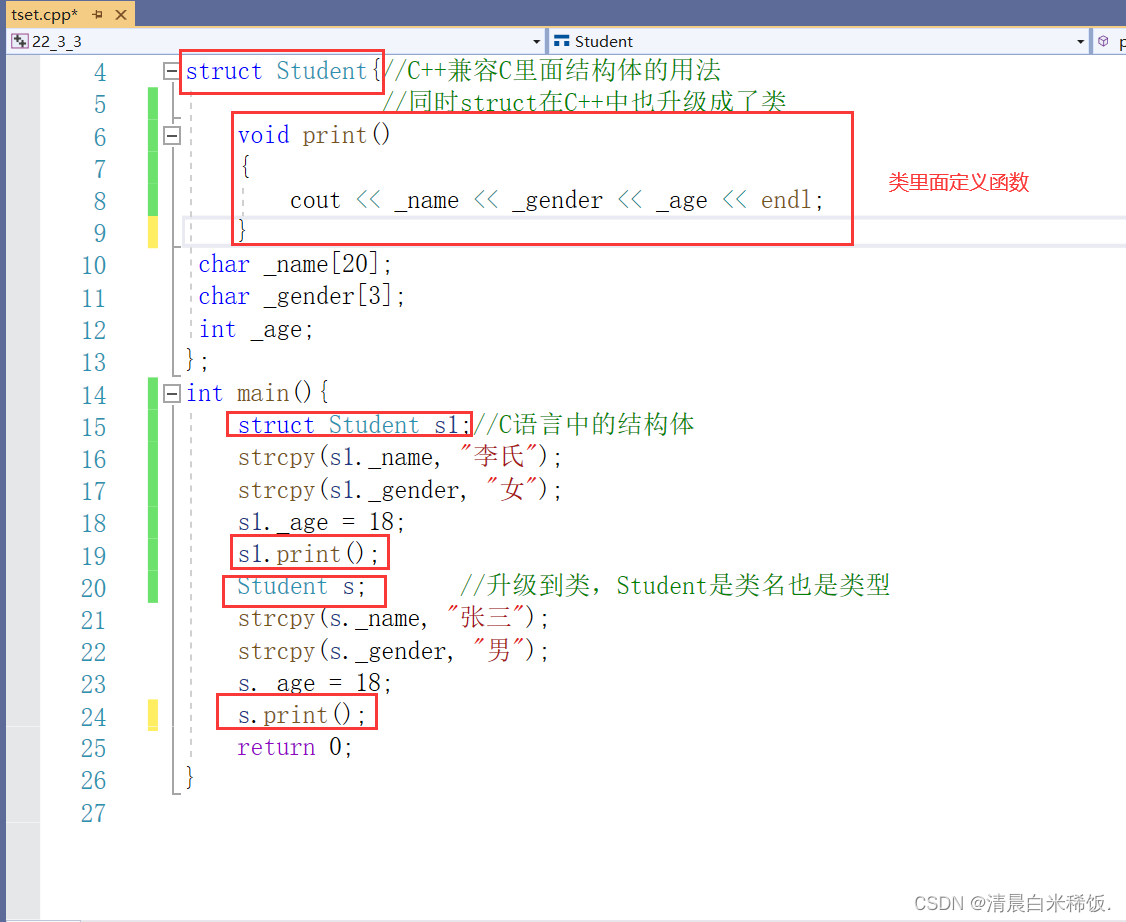Click the 'int _age;' declaration
Image resolution: width=1126 pixels, height=922 pixels.
[x=256, y=330]
